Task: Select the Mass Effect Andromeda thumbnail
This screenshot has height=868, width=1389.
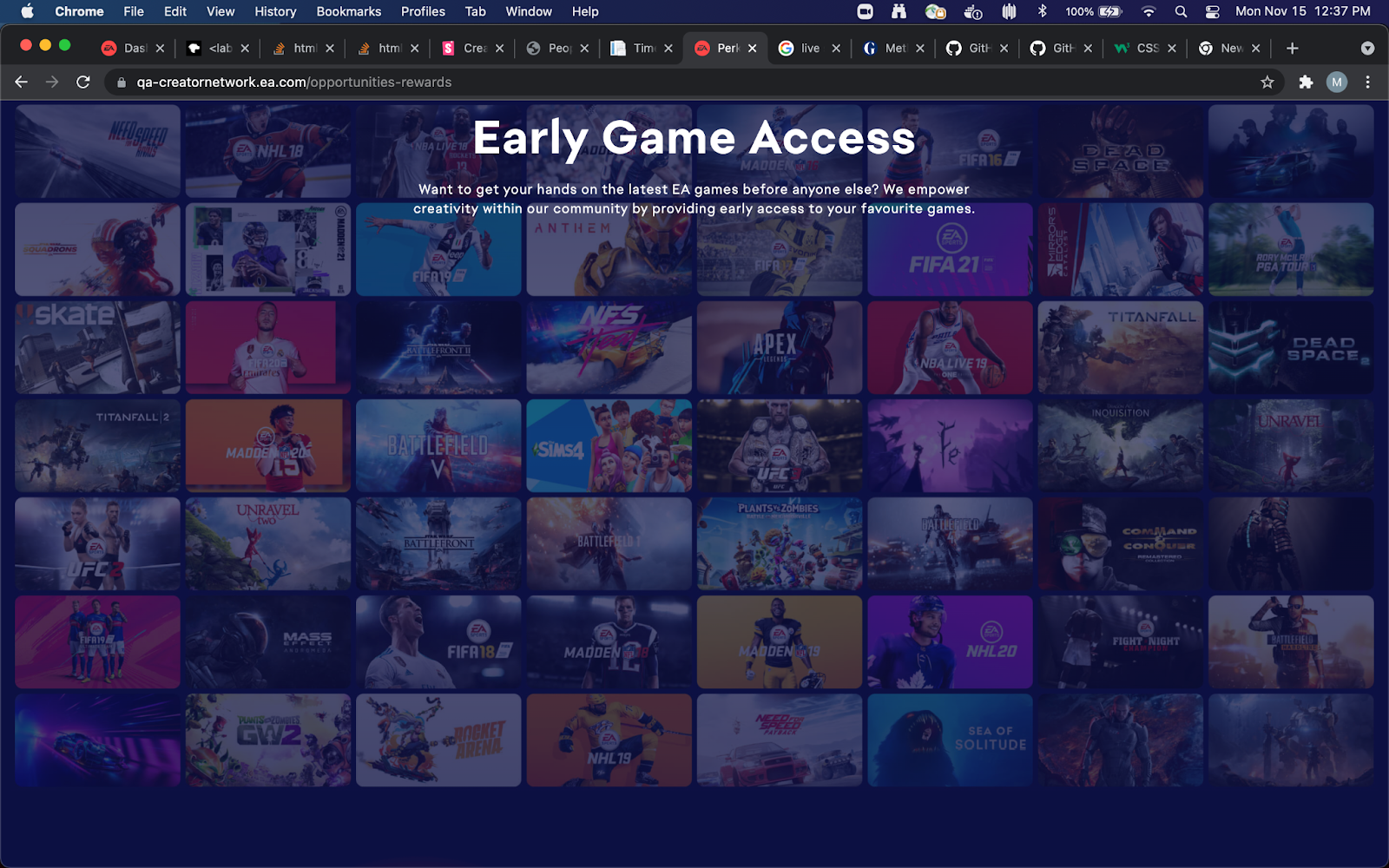Action: coord(268,642)
